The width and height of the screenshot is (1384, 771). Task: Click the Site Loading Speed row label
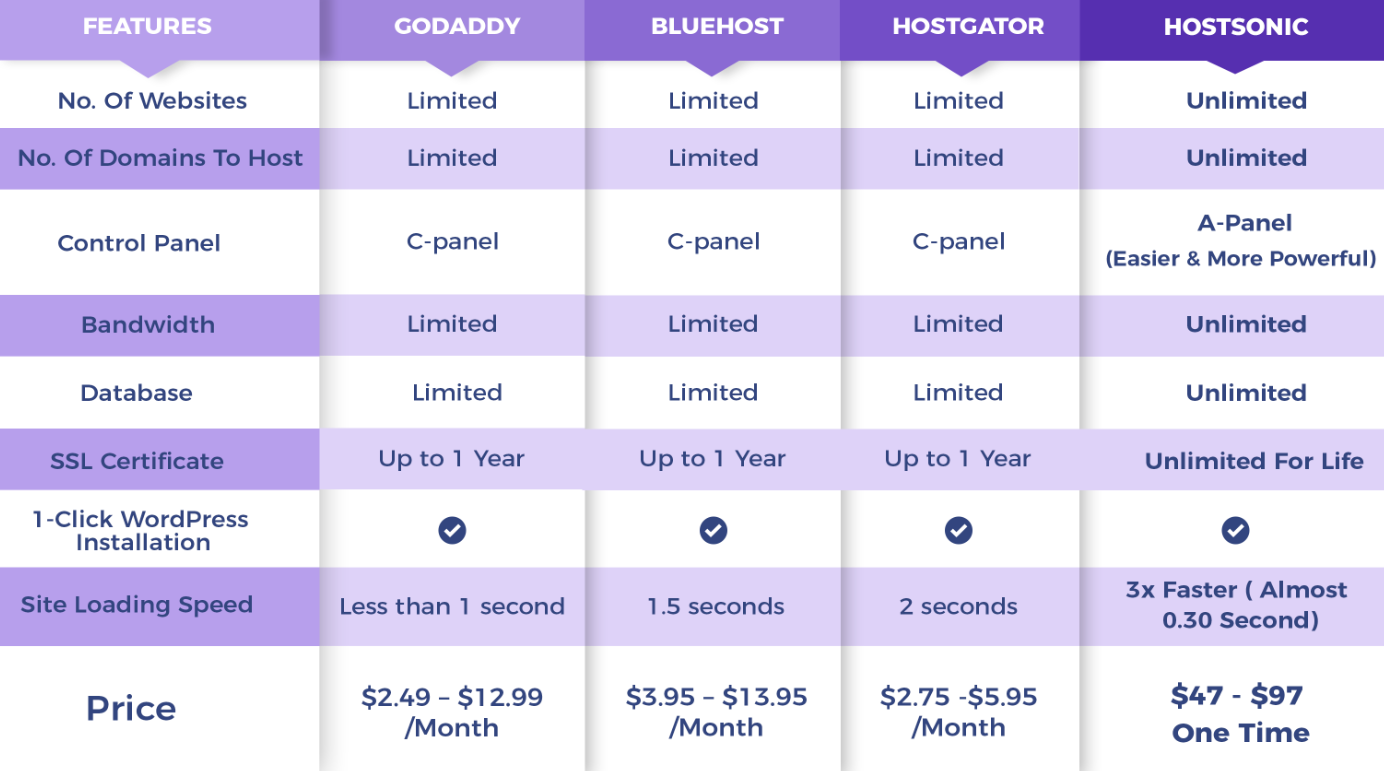point(137,605)
